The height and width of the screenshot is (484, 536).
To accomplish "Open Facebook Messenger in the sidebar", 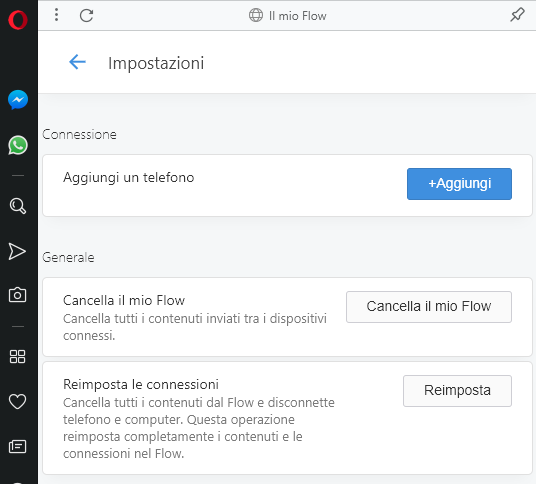I will tap(18, 100).
